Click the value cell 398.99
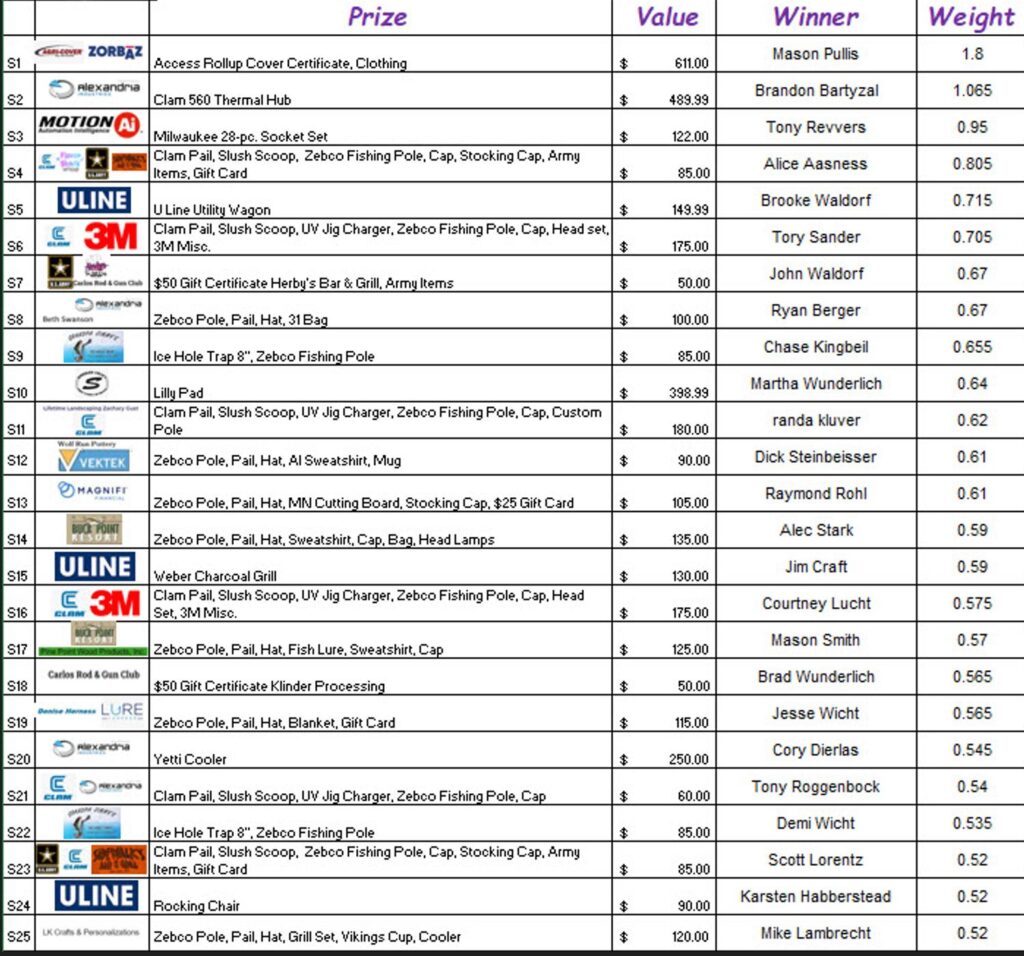Screen dimensions: 1024x956 (x=688, y=393)
